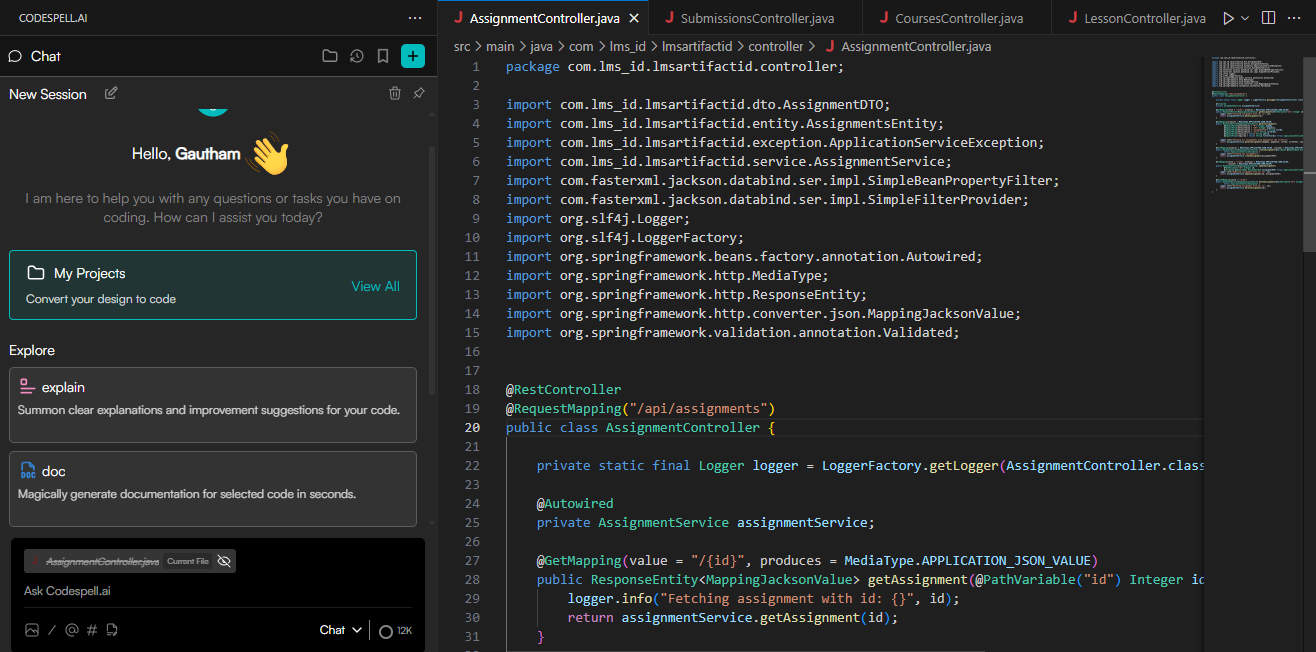1316x652 pixels.
Task: Open chat history clock icon
Action: click(x=357, y=56)
